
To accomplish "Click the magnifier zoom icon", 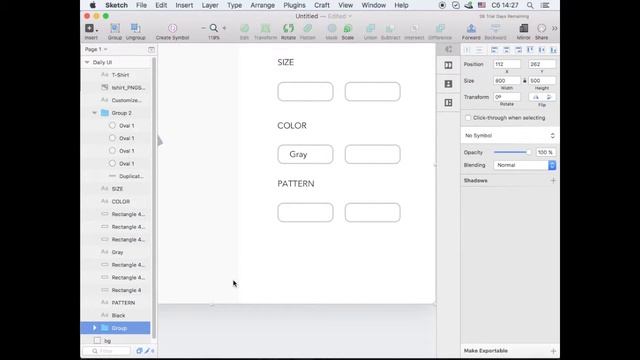I will [213, 28].
